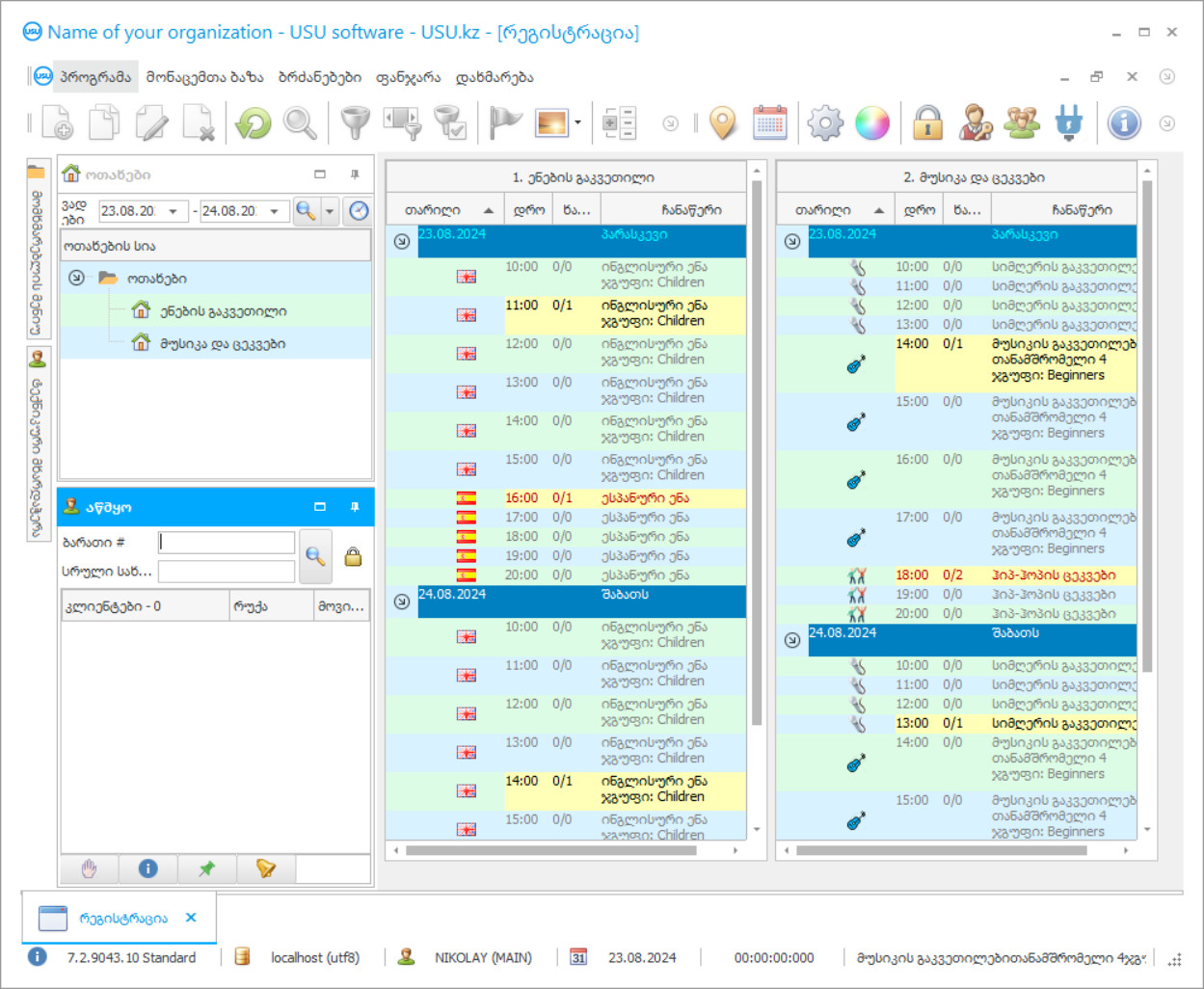Click the თარიღი column header in მუსიკა და ცეკვები

point(823,210)
